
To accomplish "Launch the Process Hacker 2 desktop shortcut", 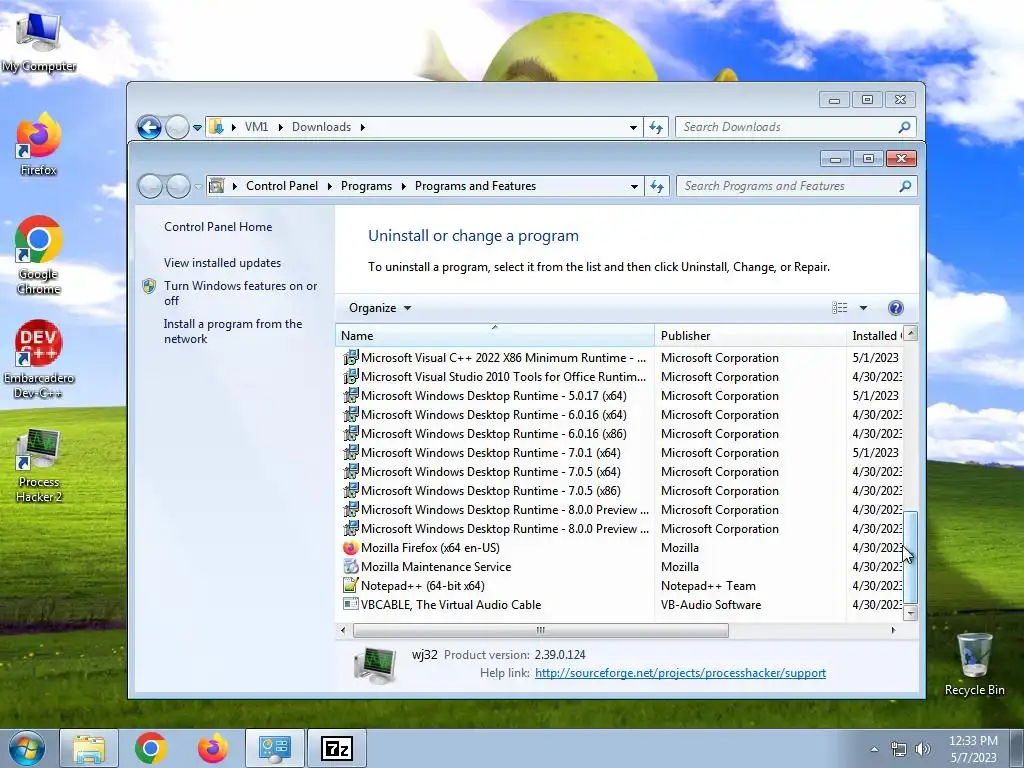I will click(x=39, y=465).
